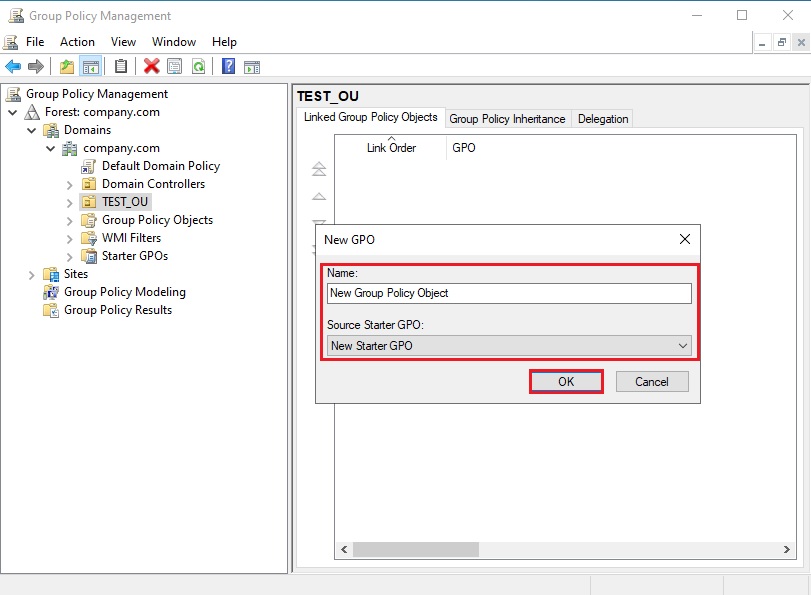The height and width of the screenshot is (595, 811).
Task: Click Cancel to dismiss the New GPO dialog
Action: click(x=652, y=381)
